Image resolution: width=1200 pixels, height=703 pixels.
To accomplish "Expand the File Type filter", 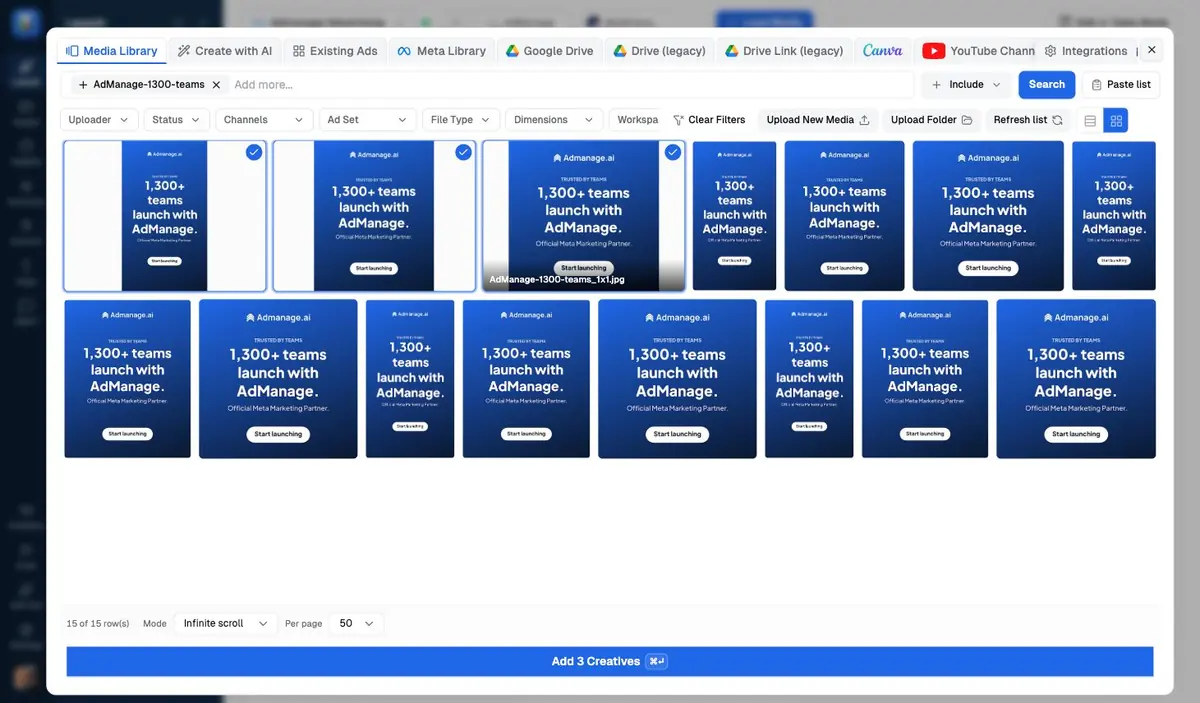I will 461,120.
